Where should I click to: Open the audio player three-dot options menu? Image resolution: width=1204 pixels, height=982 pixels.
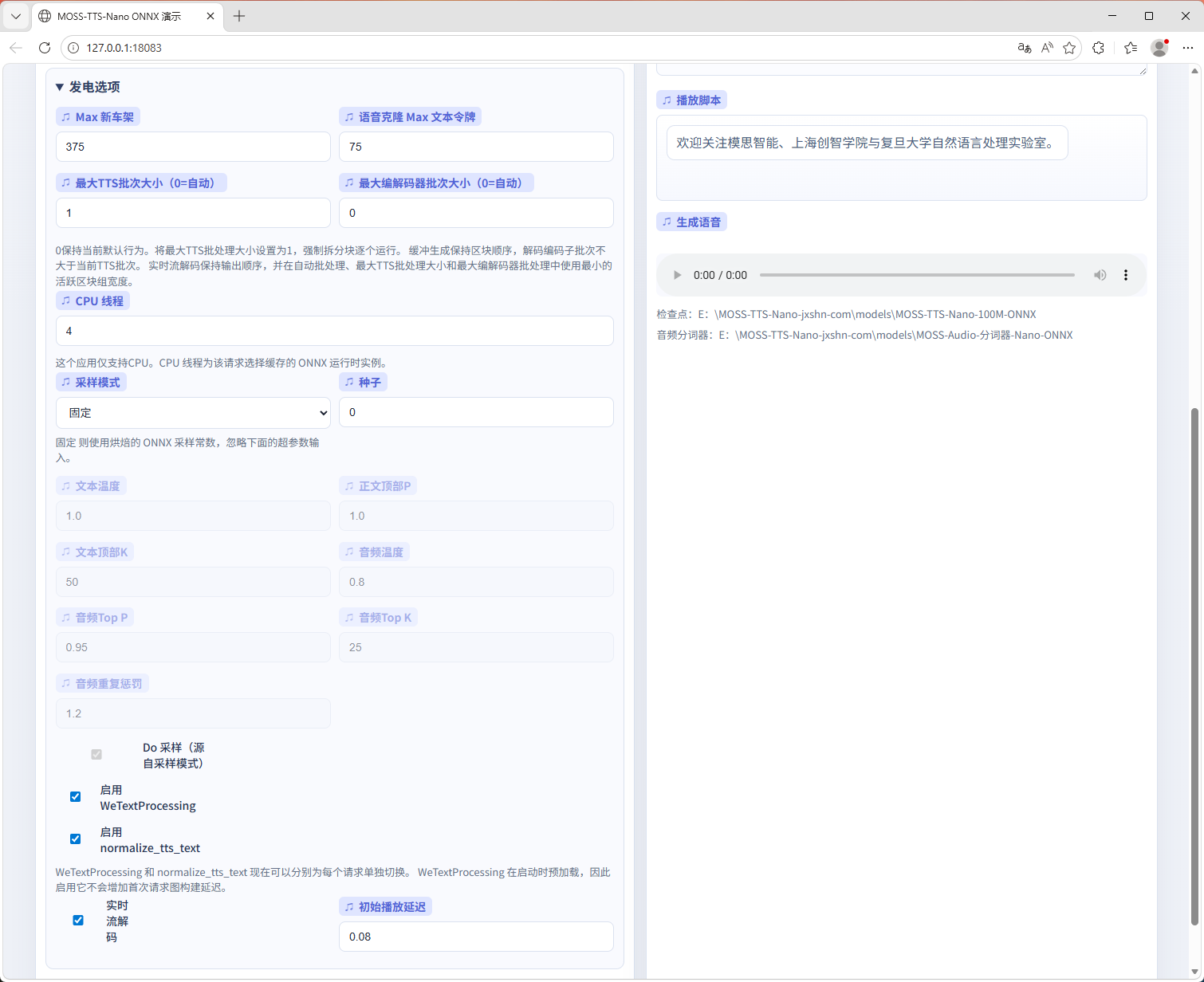pyautogui.click(x=1126, y=275)
